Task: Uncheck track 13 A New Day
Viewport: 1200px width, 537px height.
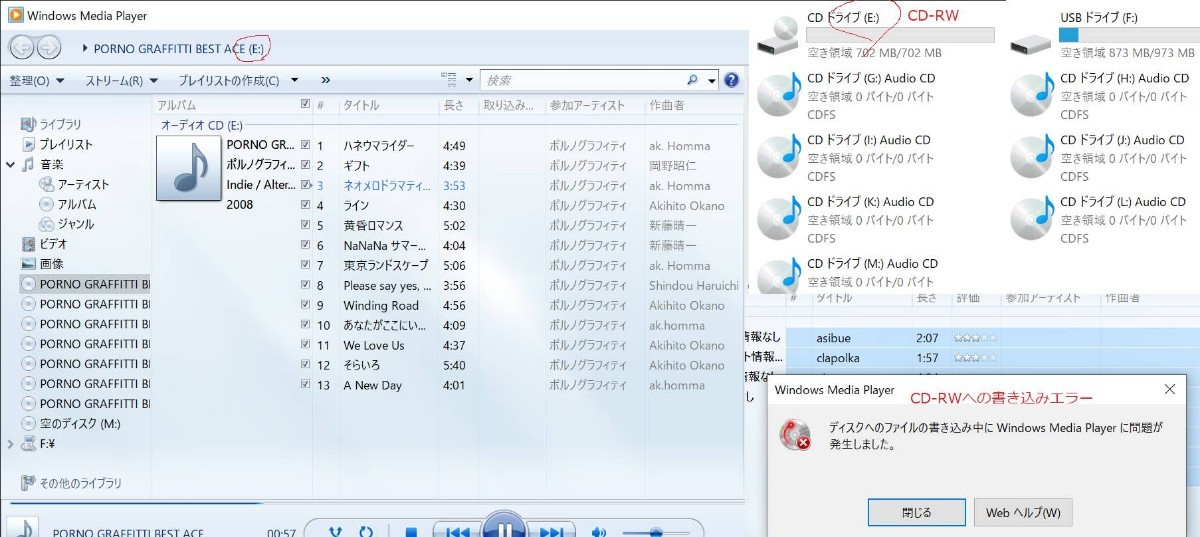Action: pos(305,385)
